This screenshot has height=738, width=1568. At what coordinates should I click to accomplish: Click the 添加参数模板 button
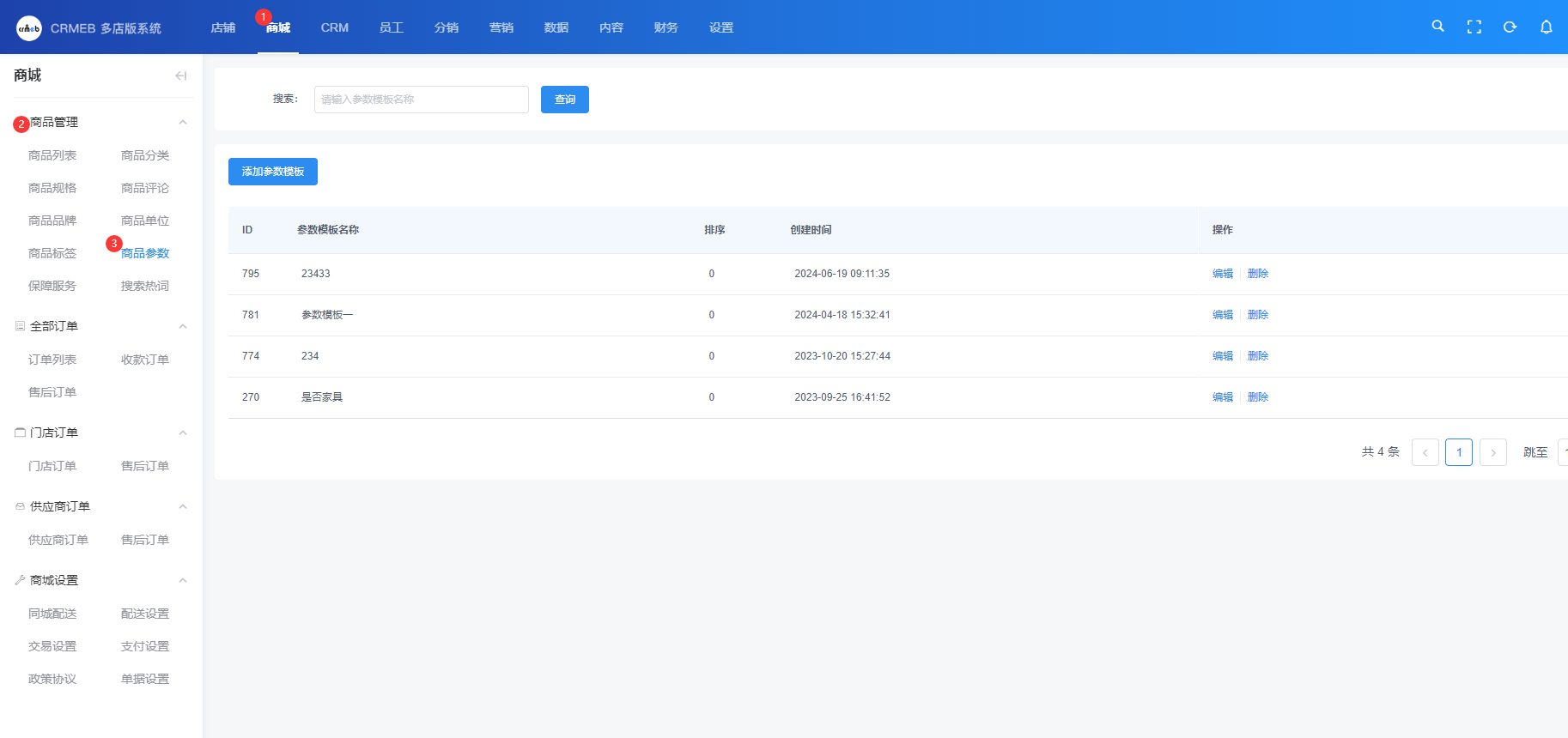(x=273, y=172)
